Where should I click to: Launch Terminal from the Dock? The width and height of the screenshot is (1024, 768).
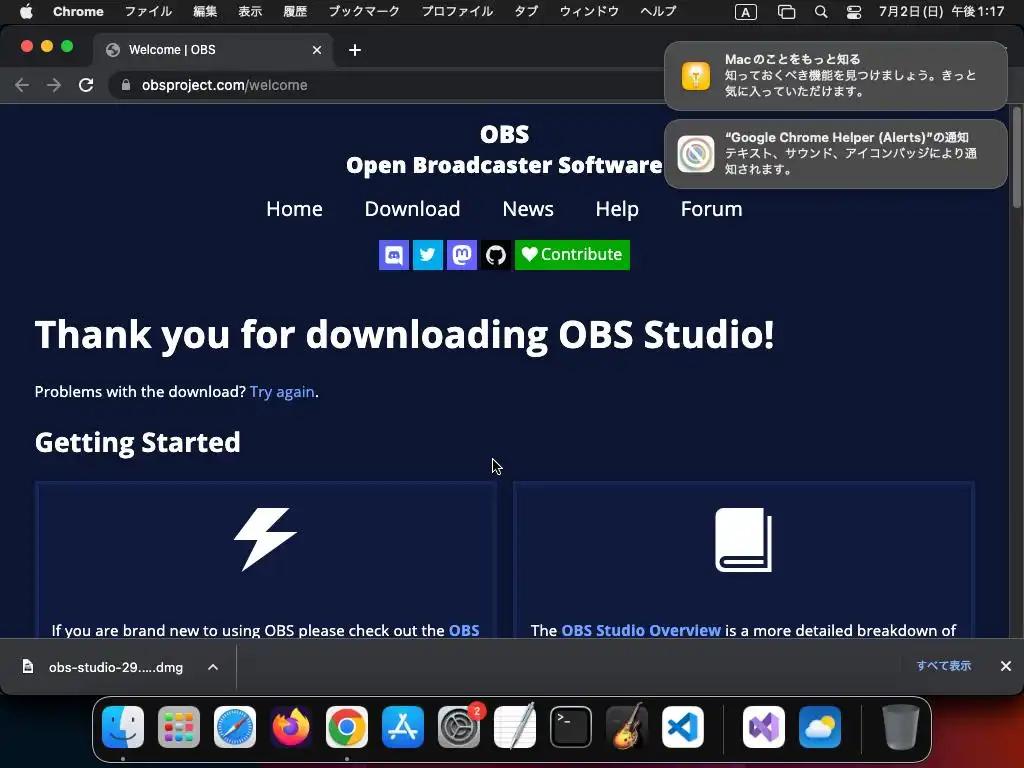pyautogui.click(x=571, y=727)
